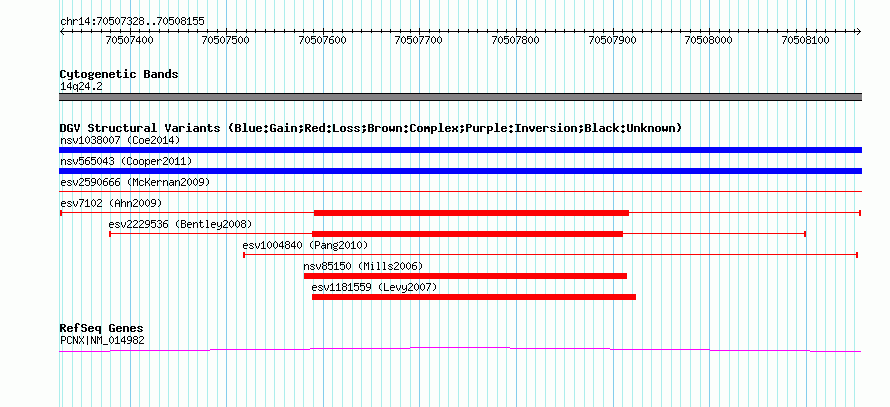Click the 70507800 ruler position
This screenshot has width=890, height=407.
tap(515, 41)
